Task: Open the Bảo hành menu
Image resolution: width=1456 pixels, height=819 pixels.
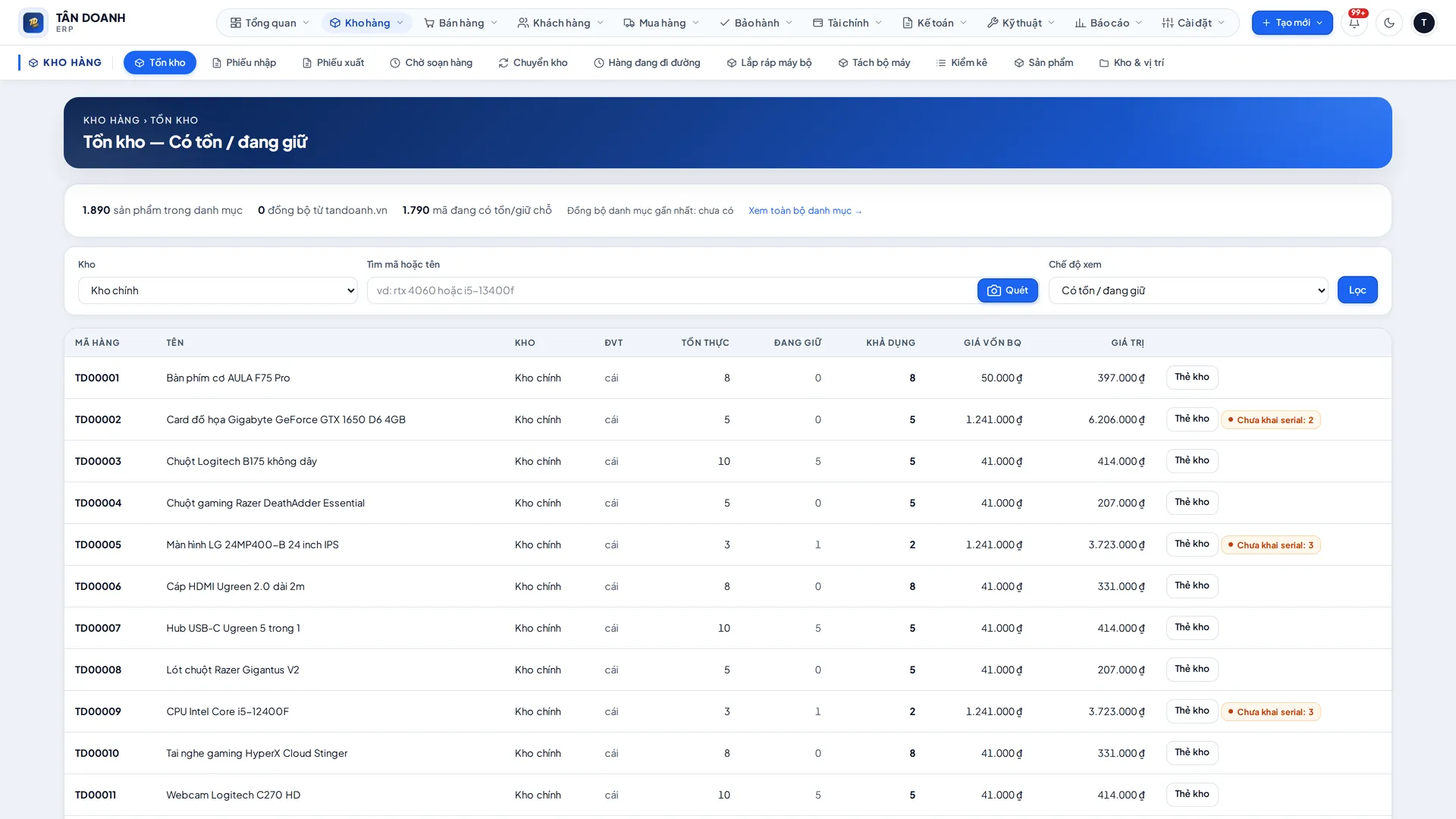Action: click(756, 23)
